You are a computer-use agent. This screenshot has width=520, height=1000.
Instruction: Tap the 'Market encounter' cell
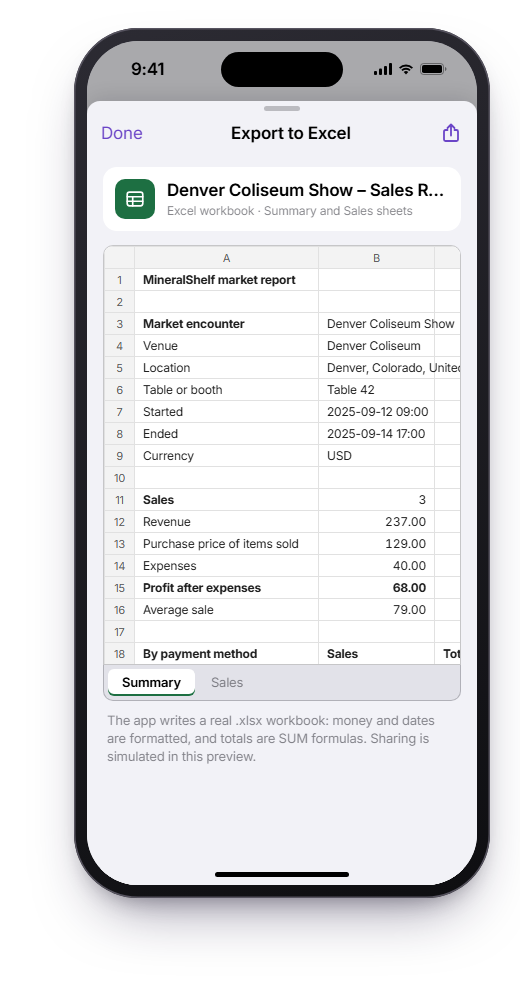(227, 324)
